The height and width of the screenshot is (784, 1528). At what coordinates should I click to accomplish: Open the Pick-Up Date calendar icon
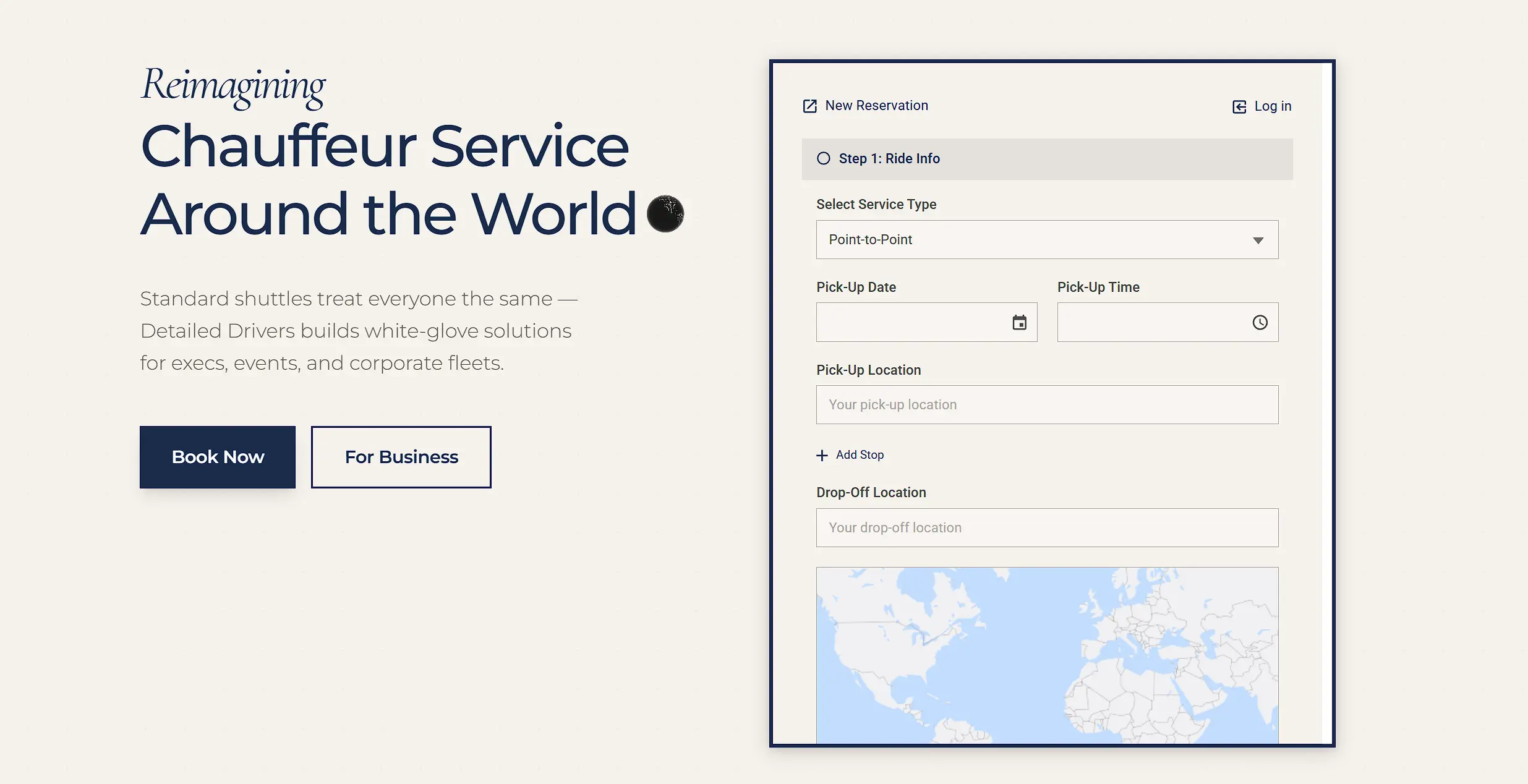tap(1019, 322)
